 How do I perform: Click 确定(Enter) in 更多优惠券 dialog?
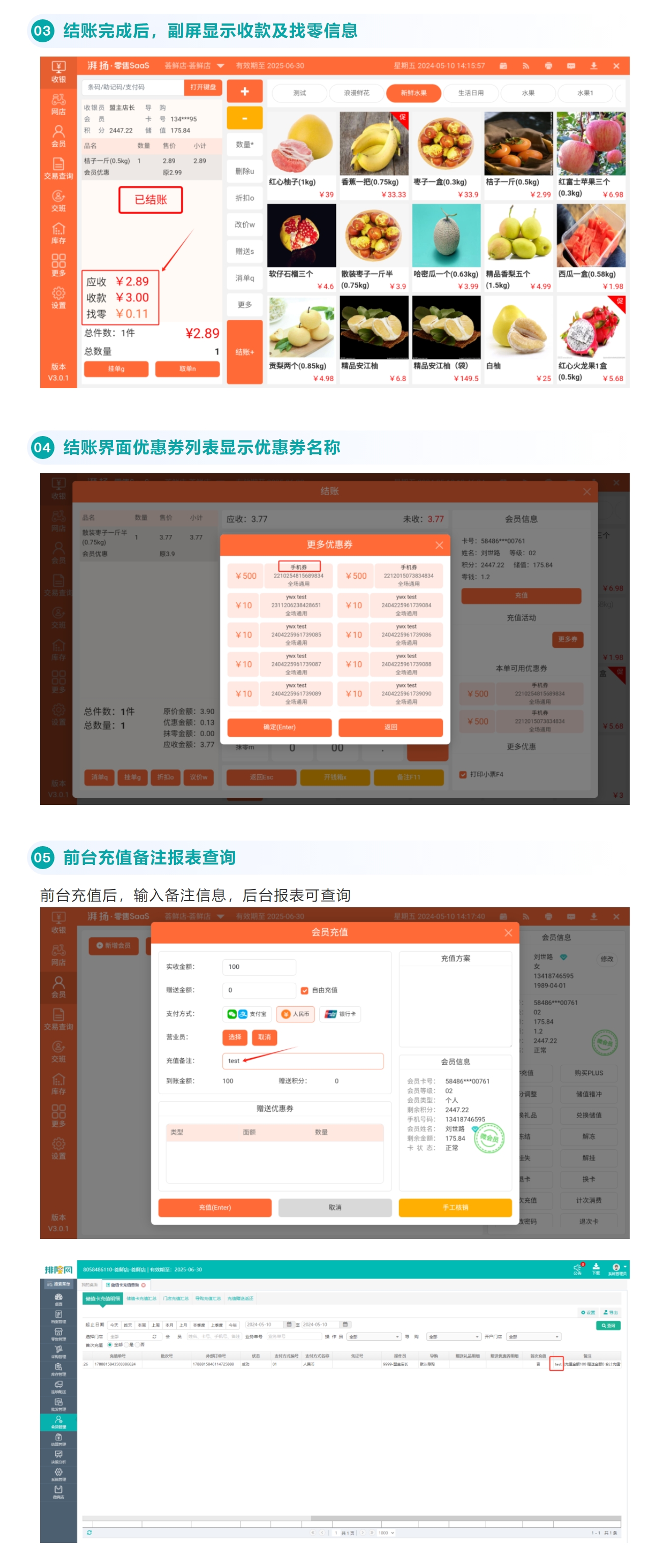pyautogui.click(x=279, y=727)
